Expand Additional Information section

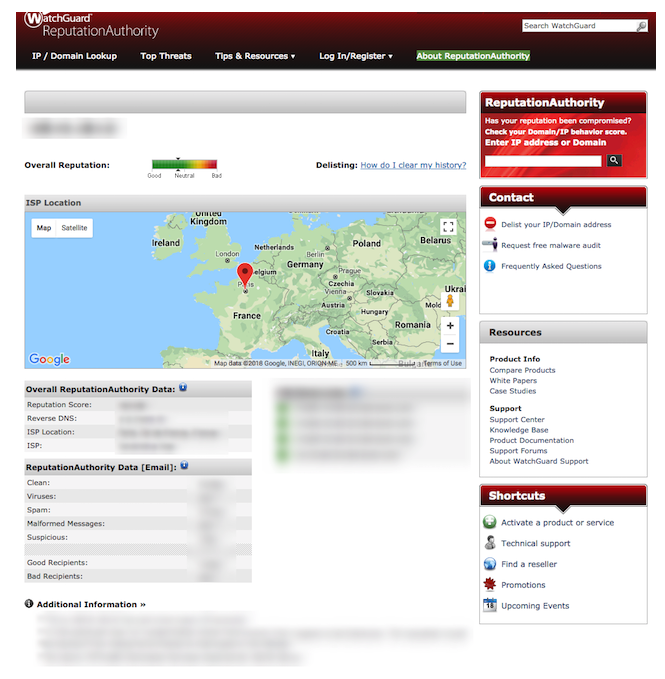(x=91, y=605)
